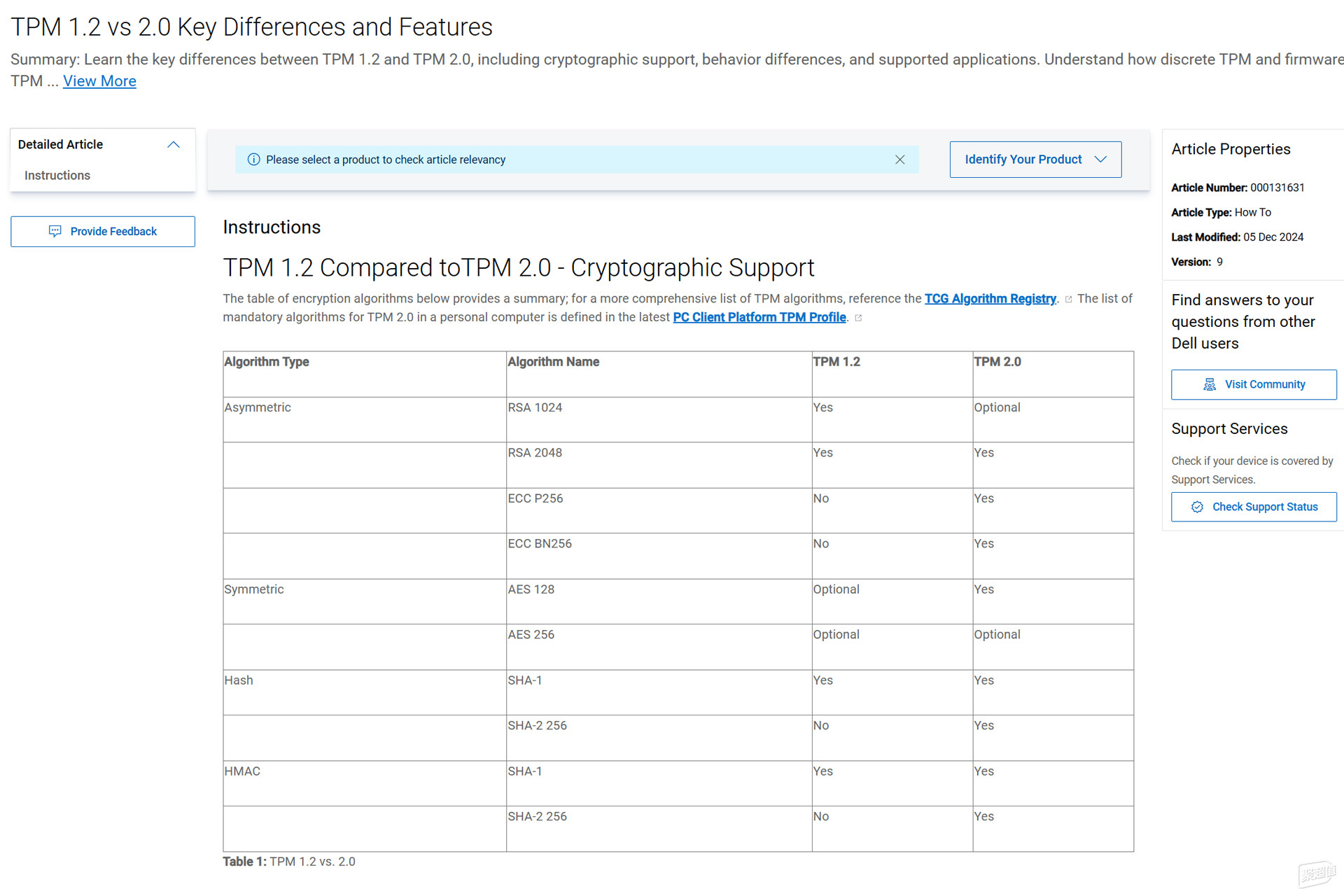Screen dimensions: 1344x896
Task: Open the Identify Your Product dropdown
Action: coord(1035,160)
